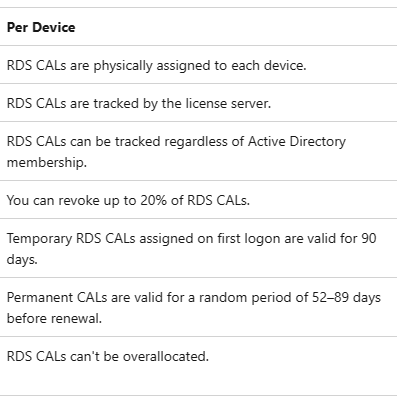This screenshot has height=396, width=397.
Task: Click the word 'overallocated.'
Action: pyautogui.click(x=166, y=356)
